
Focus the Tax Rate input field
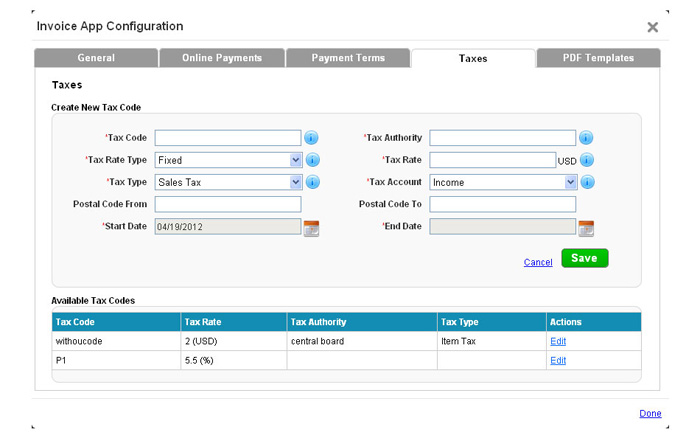pos(492,160)
